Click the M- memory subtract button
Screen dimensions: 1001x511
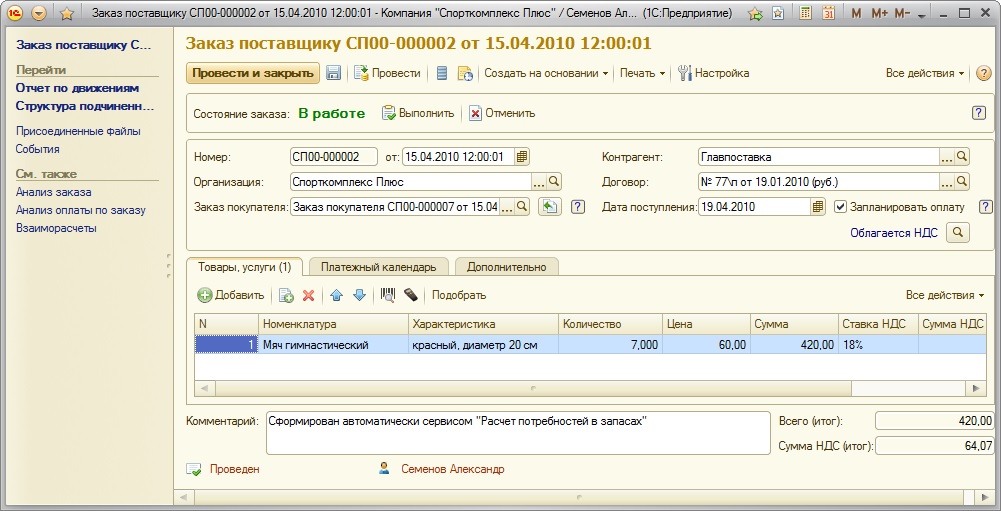click(902, 13)
